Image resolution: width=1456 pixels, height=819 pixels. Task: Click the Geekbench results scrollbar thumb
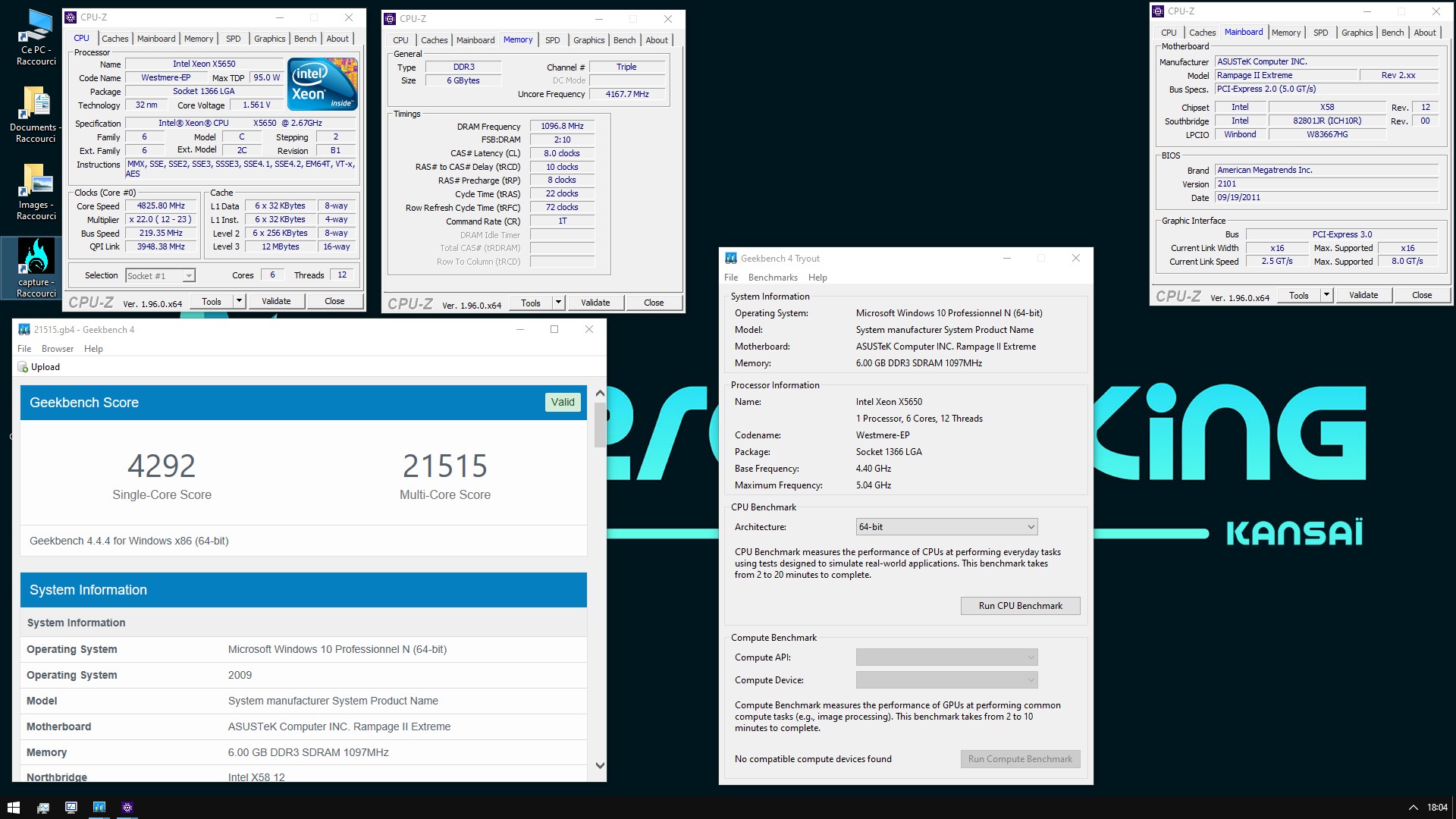pos(600,425)
